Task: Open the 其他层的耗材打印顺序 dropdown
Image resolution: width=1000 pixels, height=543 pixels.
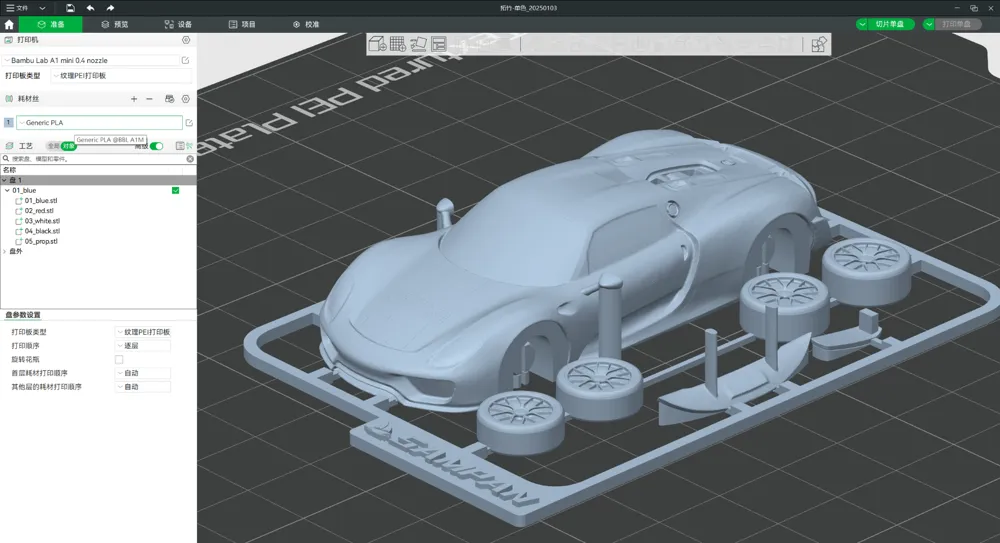Action: pos(143,387)
